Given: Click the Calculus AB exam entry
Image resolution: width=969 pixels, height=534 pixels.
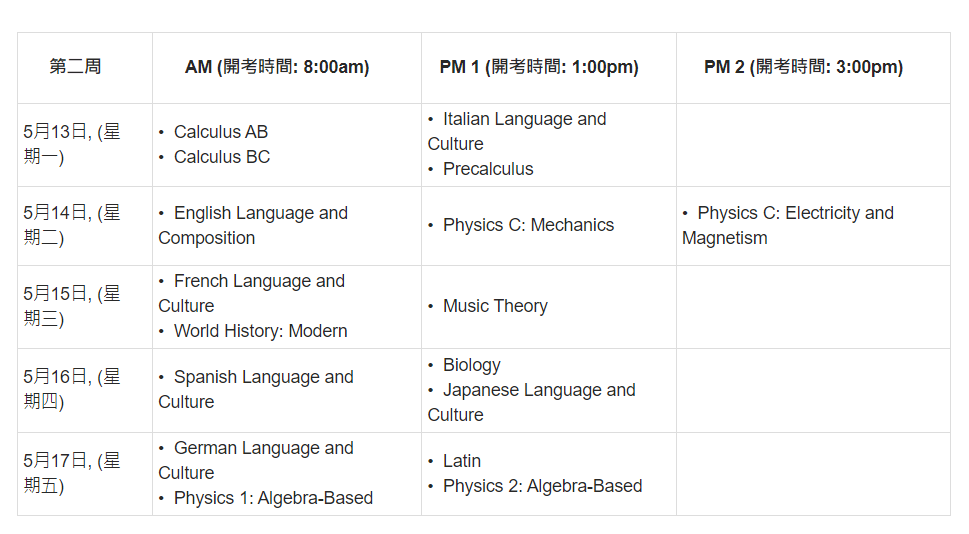Looking at the screenshot, I should pyautogui.click(x=220, y=132).
